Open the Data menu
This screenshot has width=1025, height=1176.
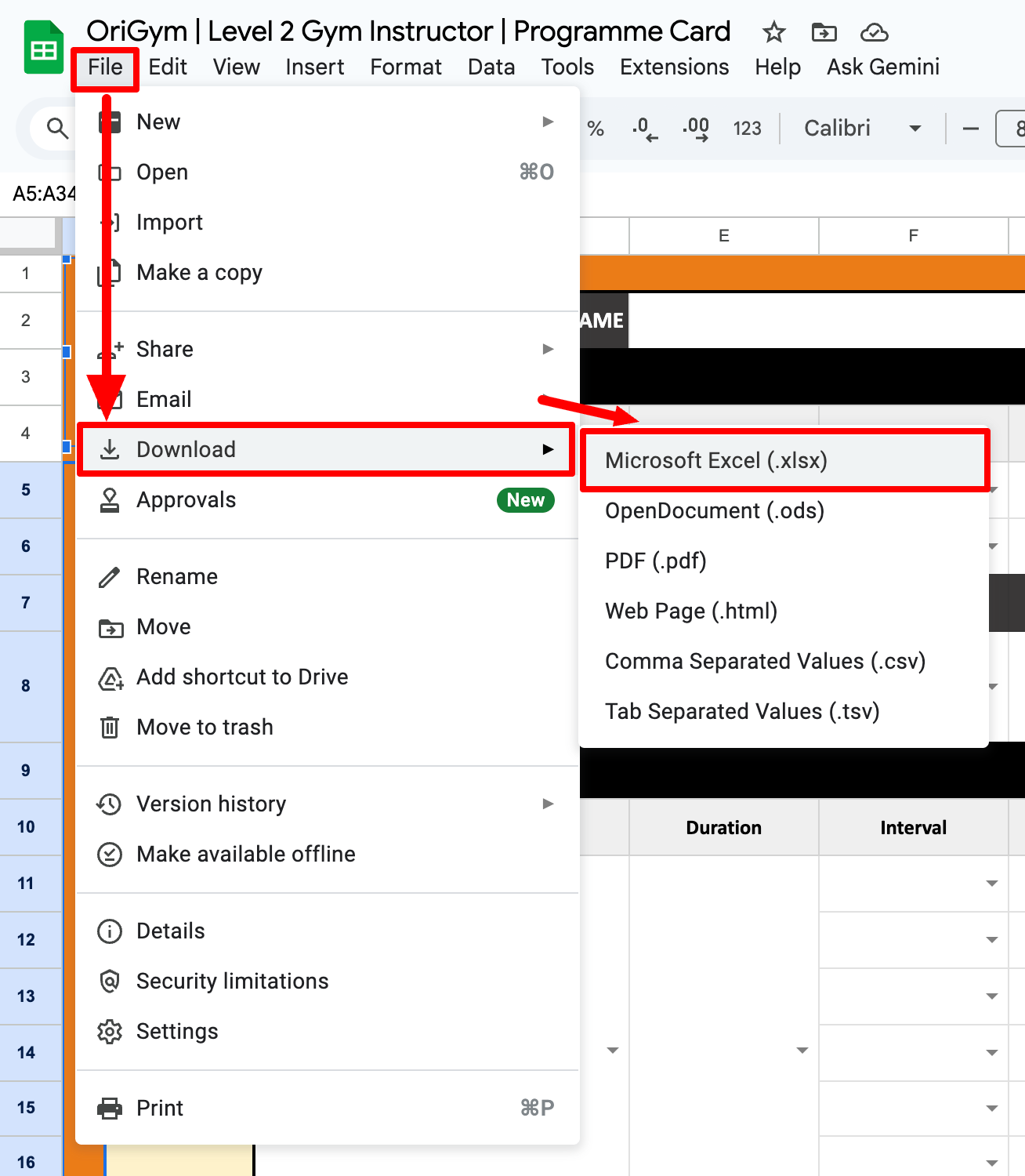491,67
